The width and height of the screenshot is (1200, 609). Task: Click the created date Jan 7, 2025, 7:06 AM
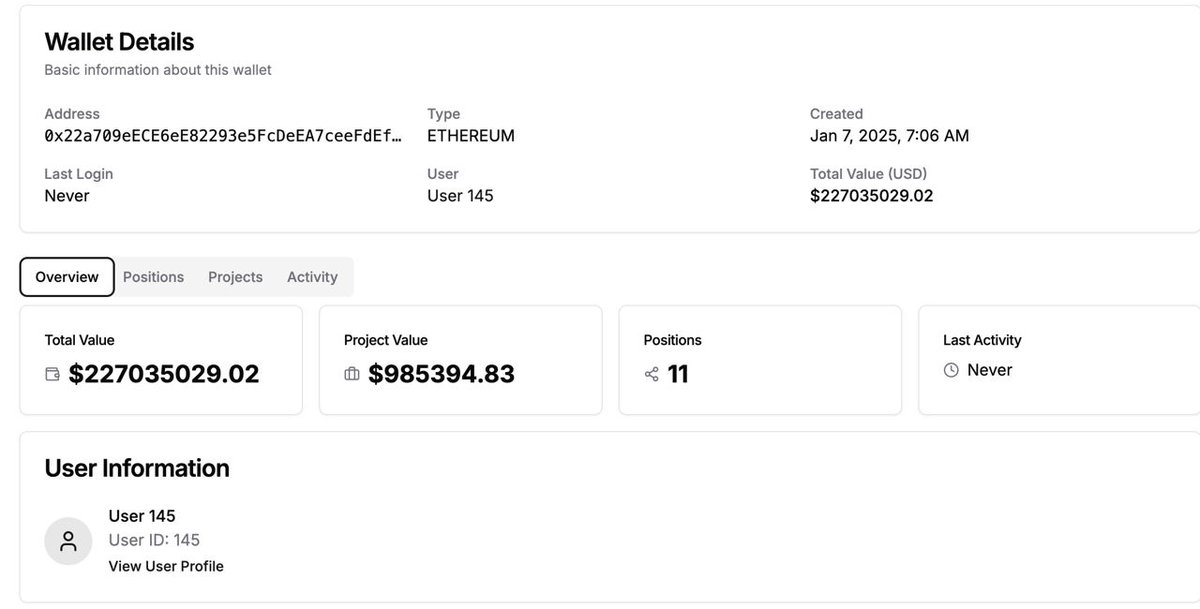click(x=889, y=136)
